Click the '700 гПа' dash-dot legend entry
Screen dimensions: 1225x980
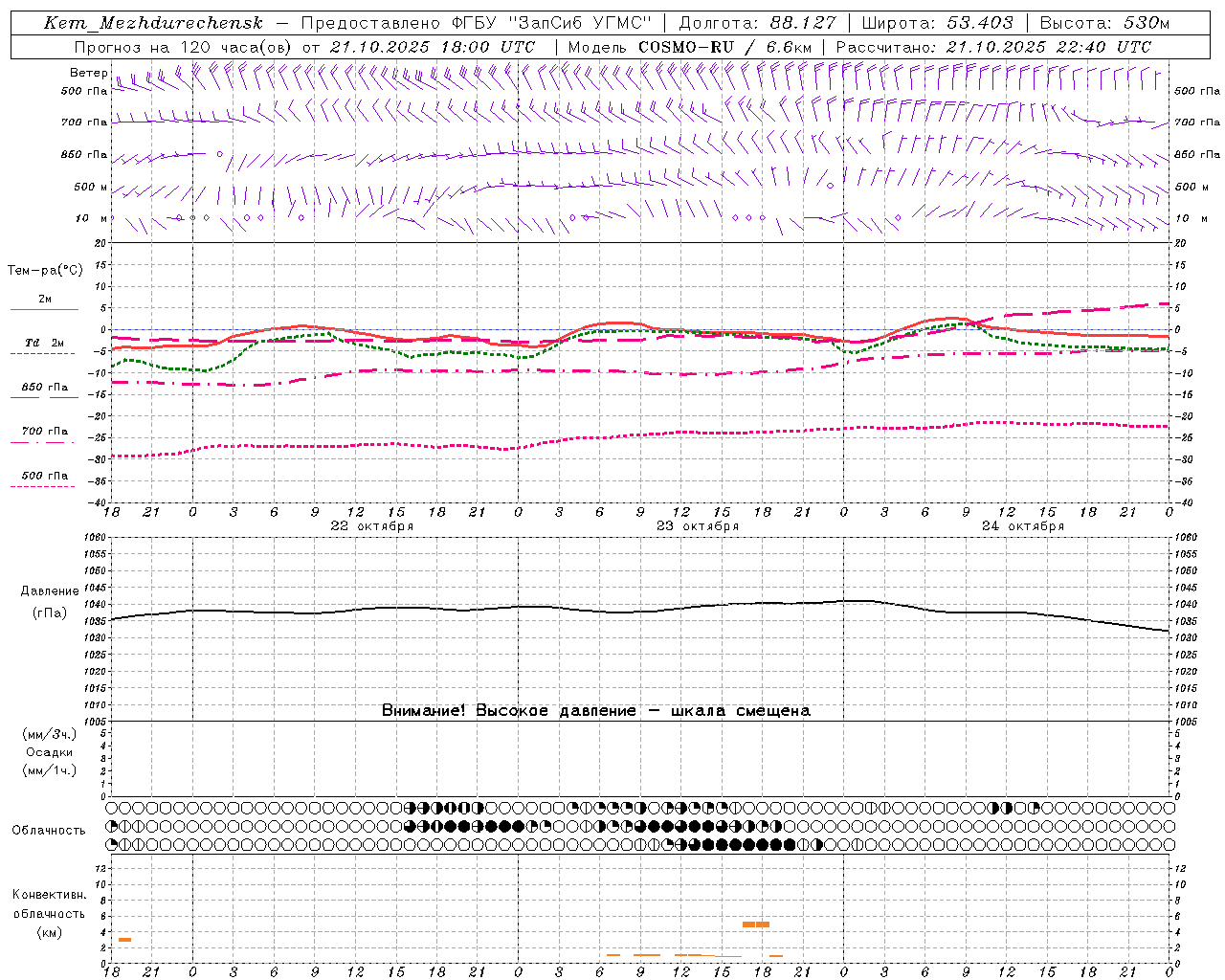click(45, 435)
